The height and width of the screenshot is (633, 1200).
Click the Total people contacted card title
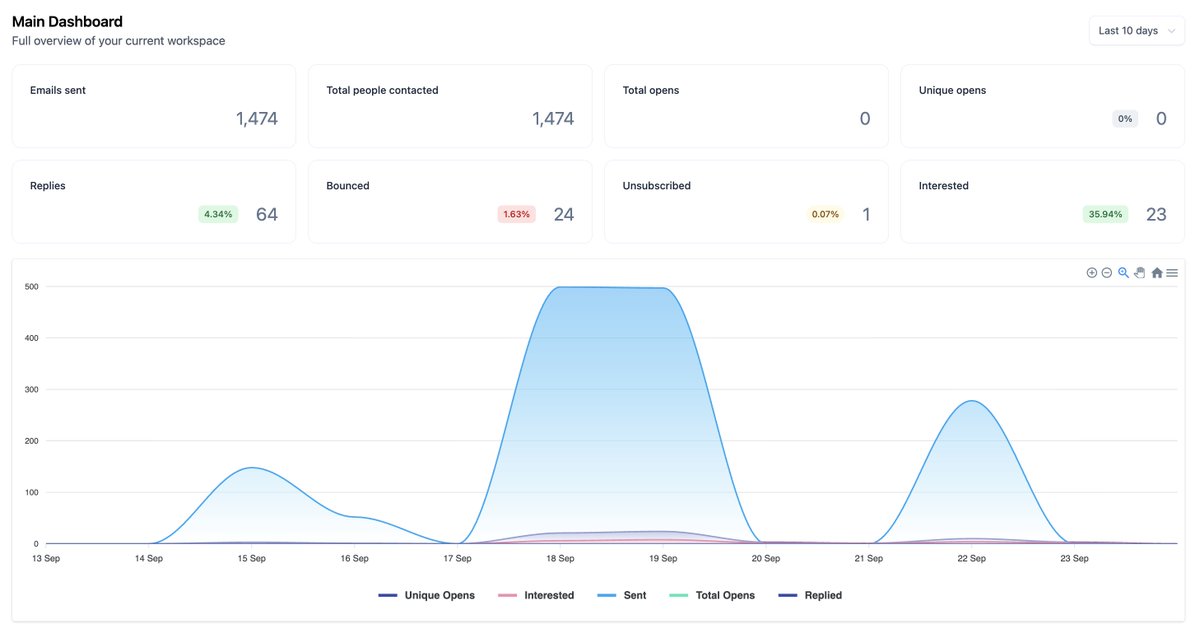pyautogui.click(x=382, y=90)
